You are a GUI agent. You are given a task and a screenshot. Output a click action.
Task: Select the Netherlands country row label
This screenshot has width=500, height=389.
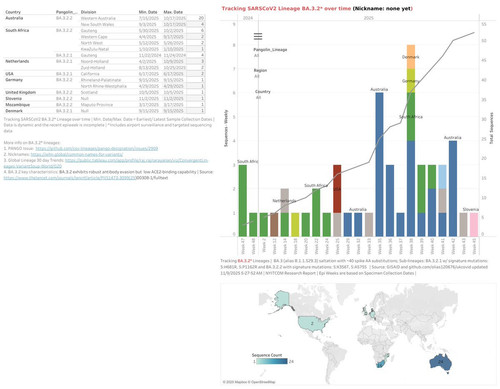17,61
